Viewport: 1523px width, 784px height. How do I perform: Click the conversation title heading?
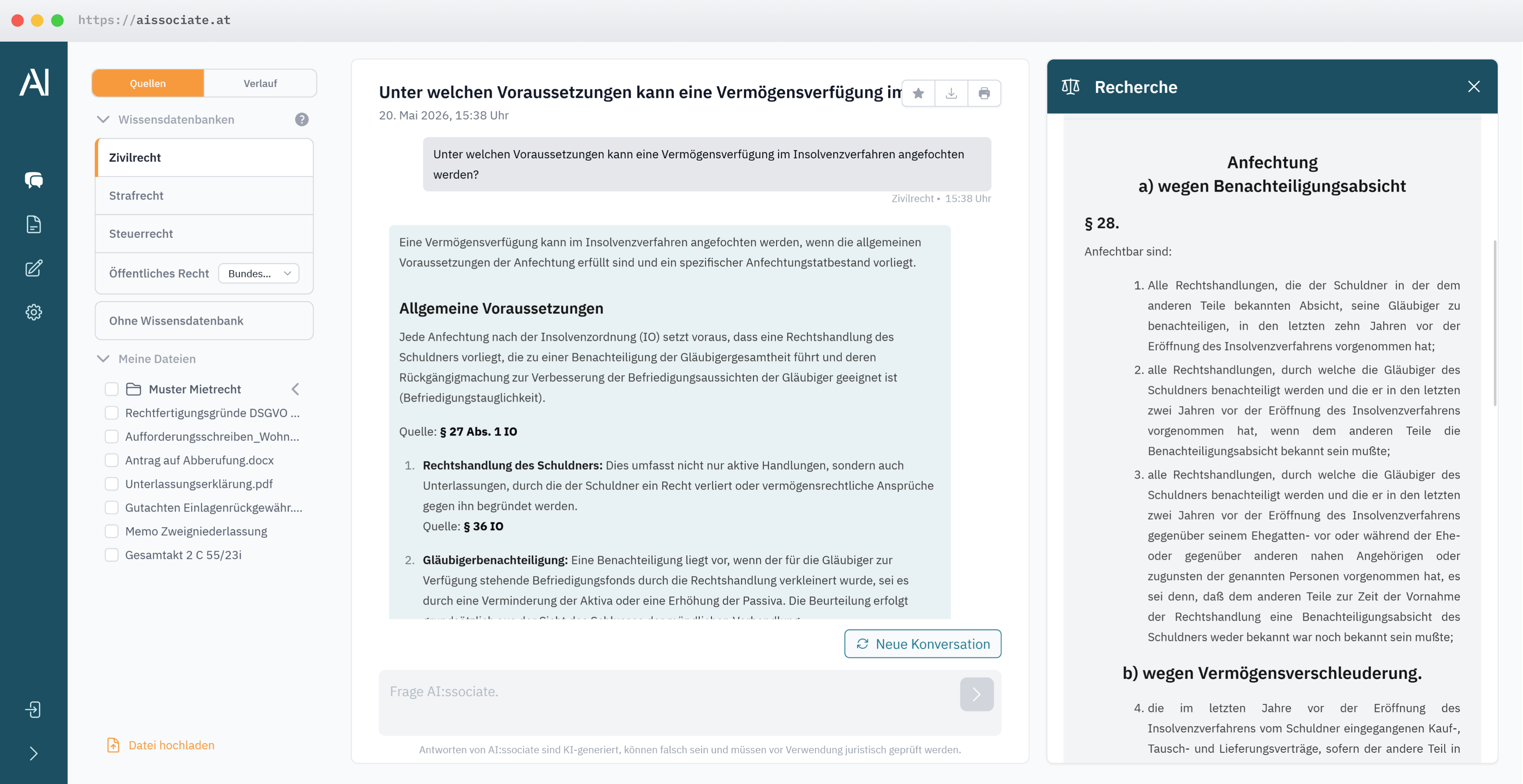640,92
